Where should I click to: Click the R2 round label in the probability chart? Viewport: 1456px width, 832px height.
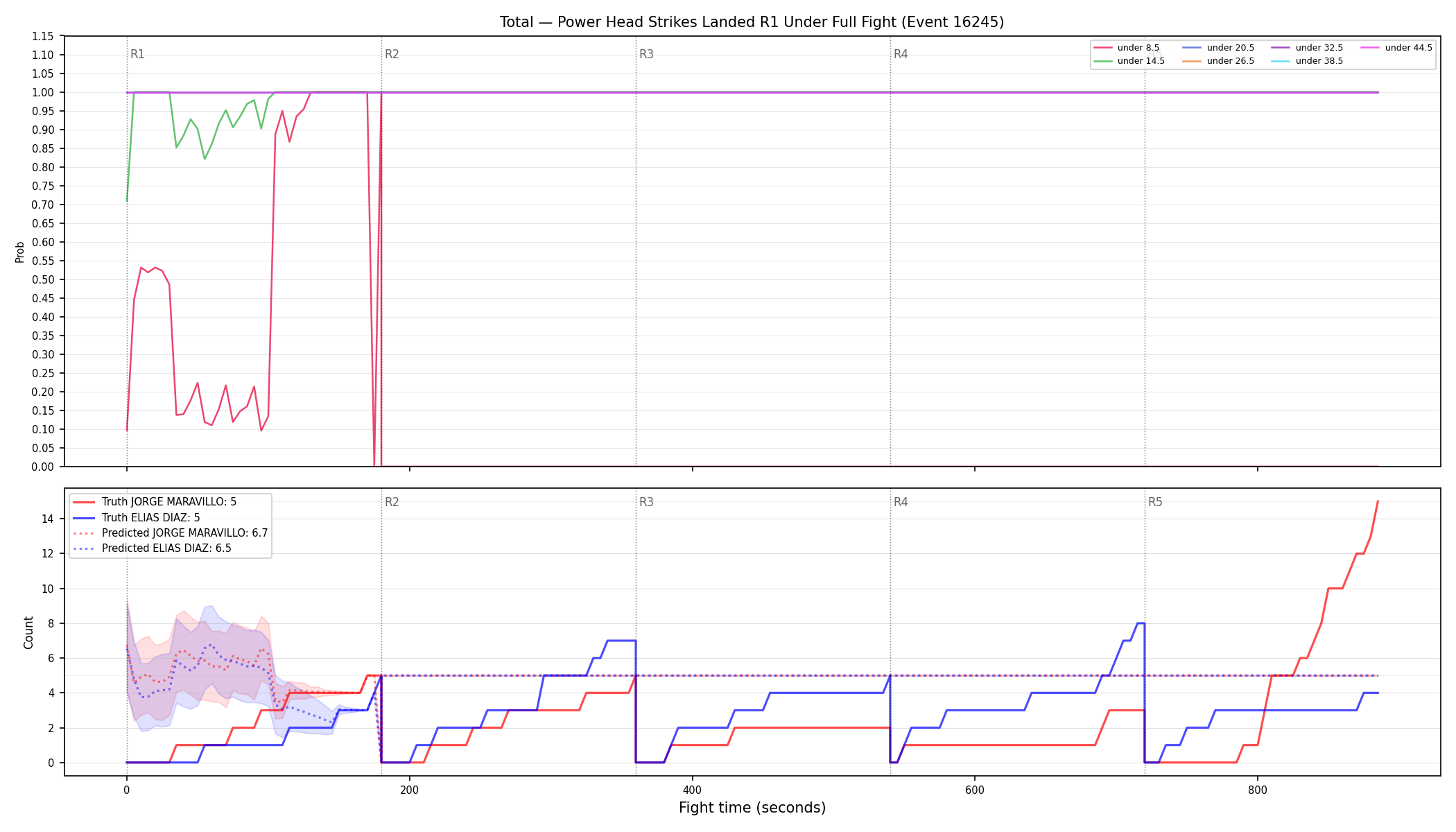point(392,54)
